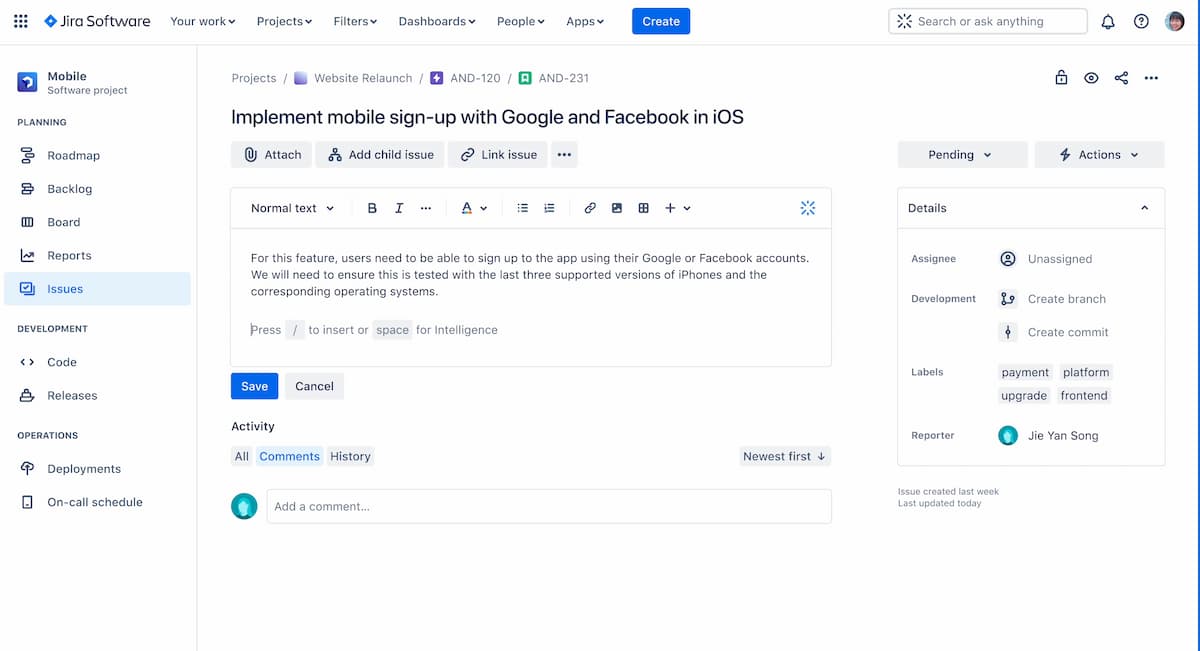Click the share issue icon
Image resolution: width=1200 pixels, height=651 pixels.
pos(1121,78)
